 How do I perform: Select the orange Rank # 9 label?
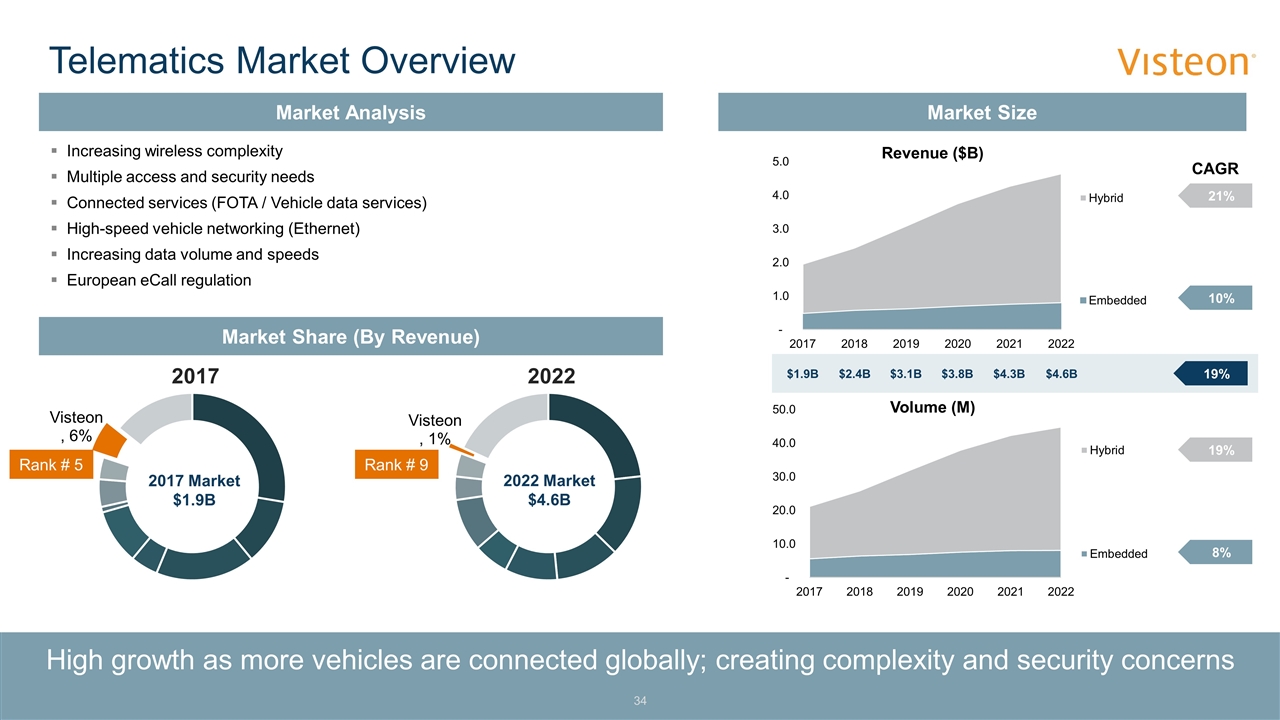pos(397,465)
